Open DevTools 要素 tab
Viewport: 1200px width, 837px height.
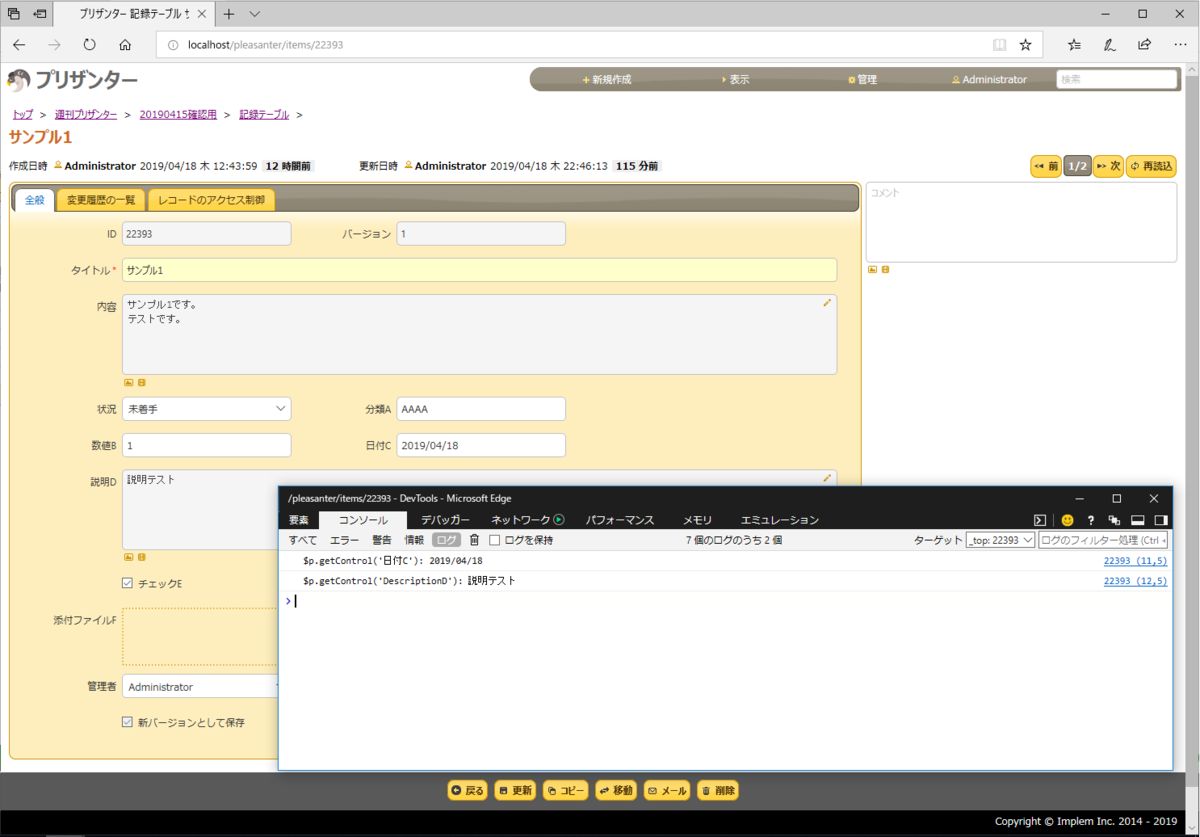(x=299, y=520)
